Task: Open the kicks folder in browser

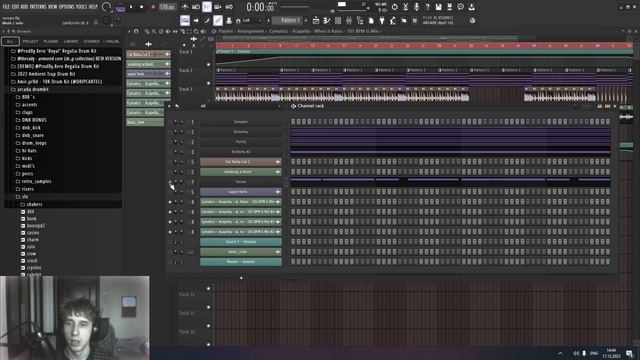Action: pyautogui.click(x=27, y=158)
